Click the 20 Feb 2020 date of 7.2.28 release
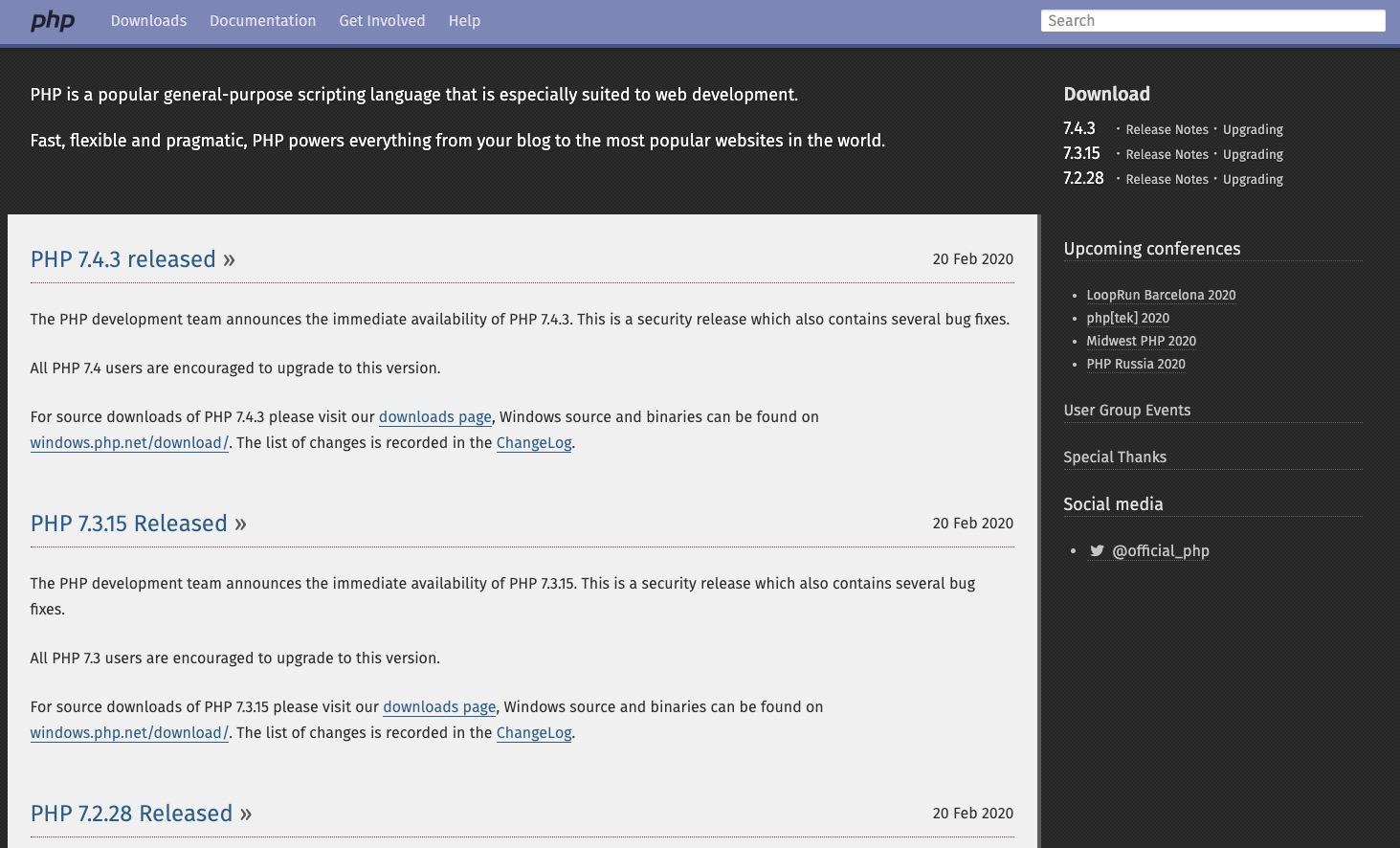 point(972,814)
